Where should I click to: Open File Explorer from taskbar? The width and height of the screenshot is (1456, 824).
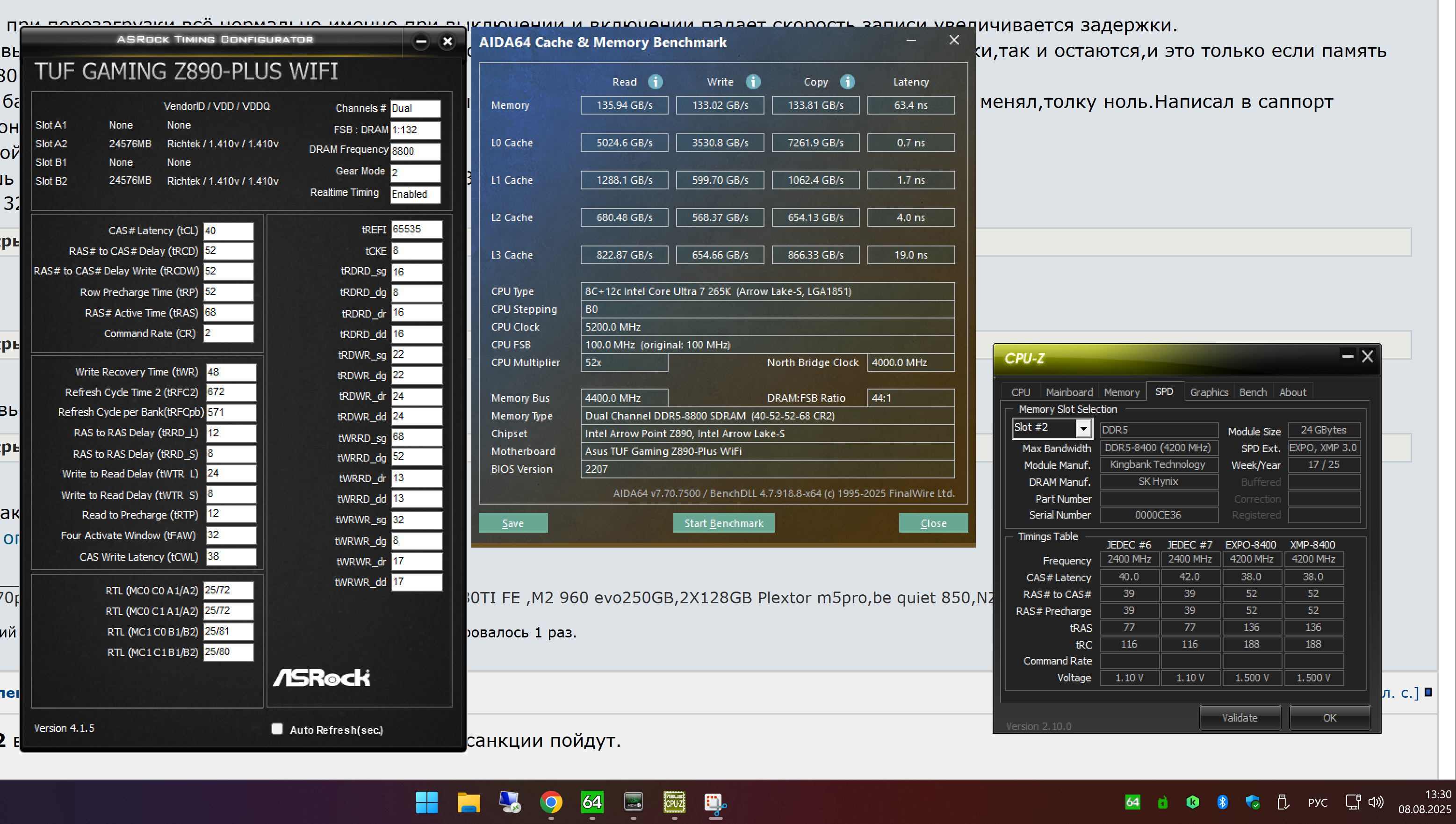tap(469, 802)
